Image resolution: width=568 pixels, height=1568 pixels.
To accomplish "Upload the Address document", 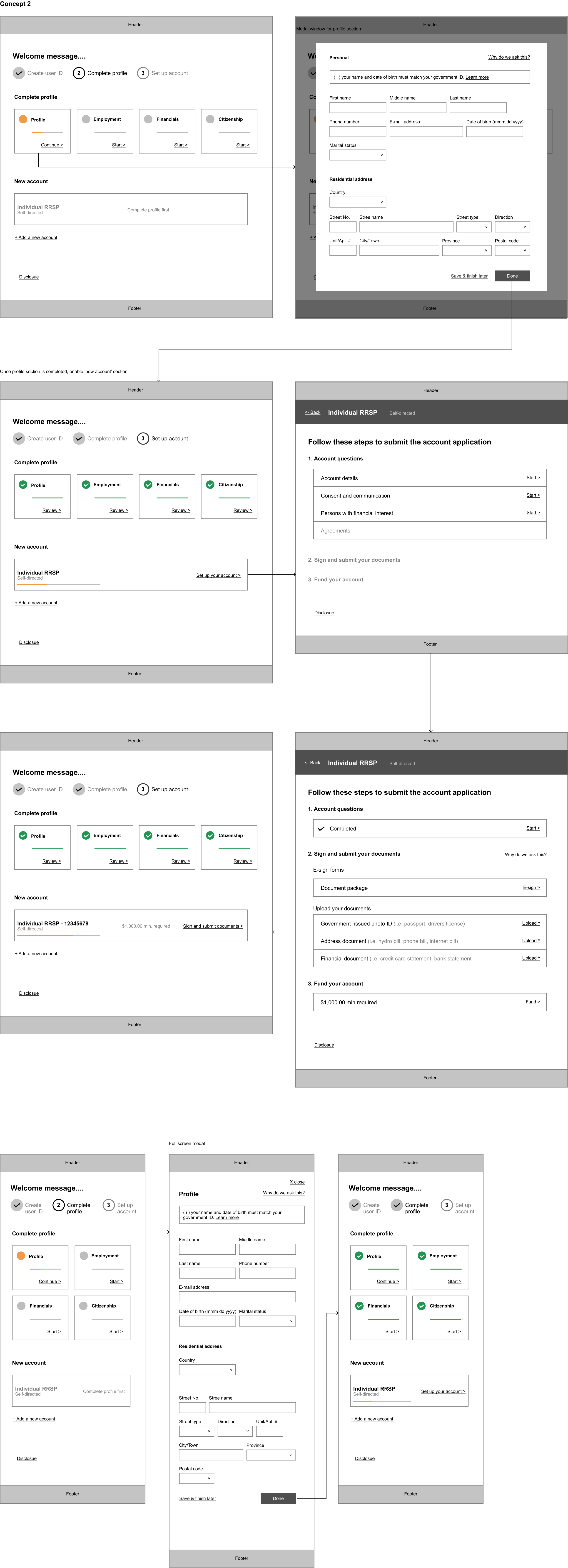I will [x=531, y=941].
